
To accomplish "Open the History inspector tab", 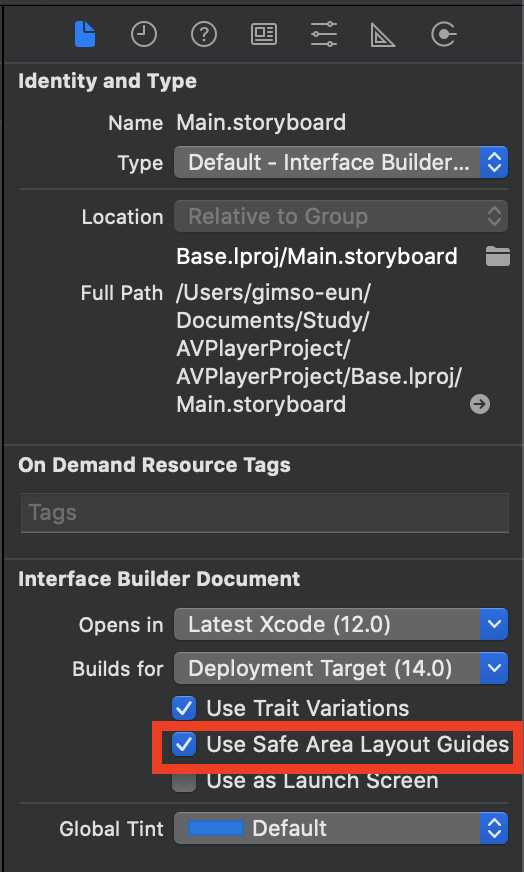I will (x=144, y=34).
